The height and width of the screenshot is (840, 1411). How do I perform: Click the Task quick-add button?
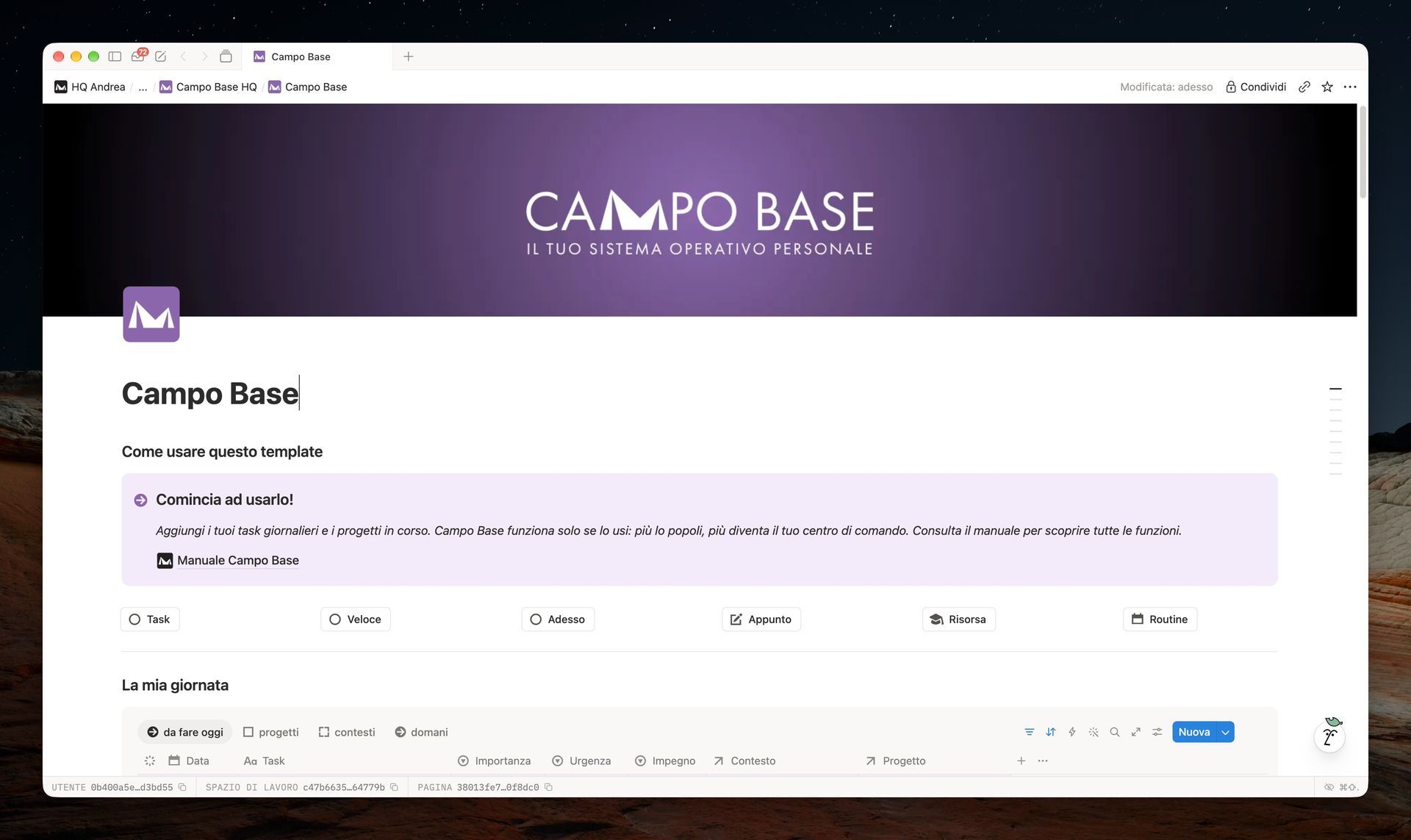[150, 620]
